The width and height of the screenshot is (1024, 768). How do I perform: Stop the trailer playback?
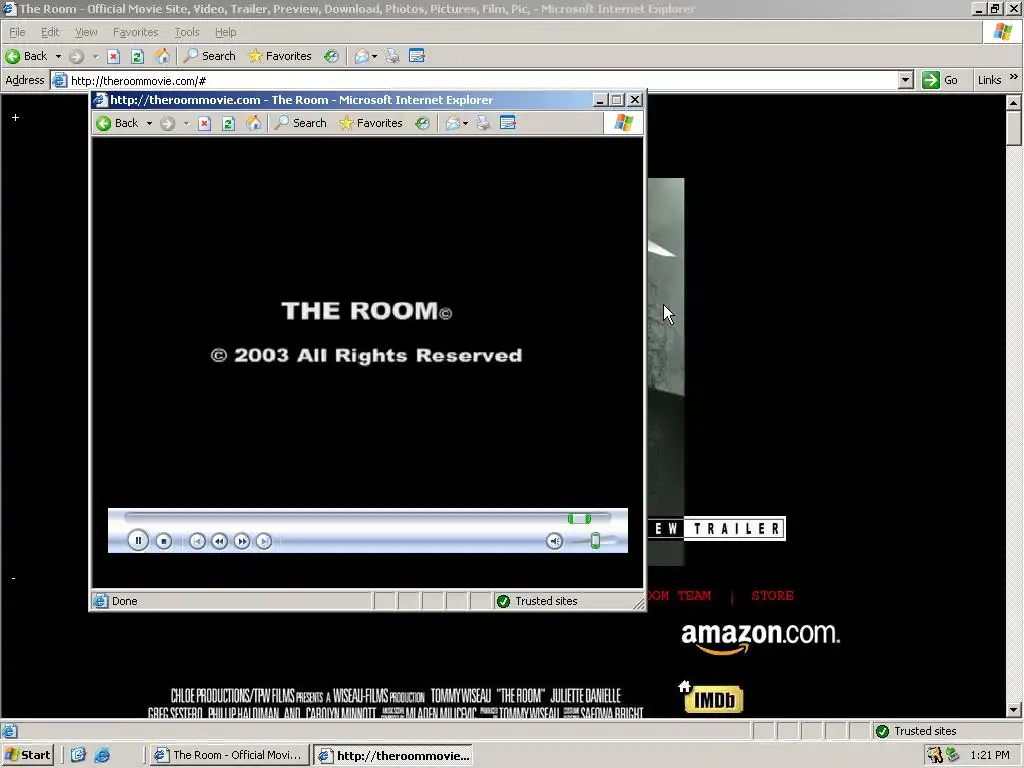coord(164,541)
